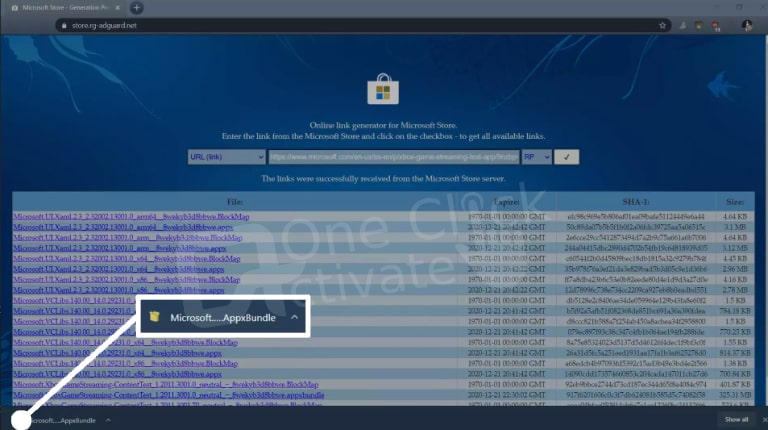This screenshot has height=430, width=768.
Task: Focus the store.rg-adguard.net address bar
Action: tap(360, 25)
